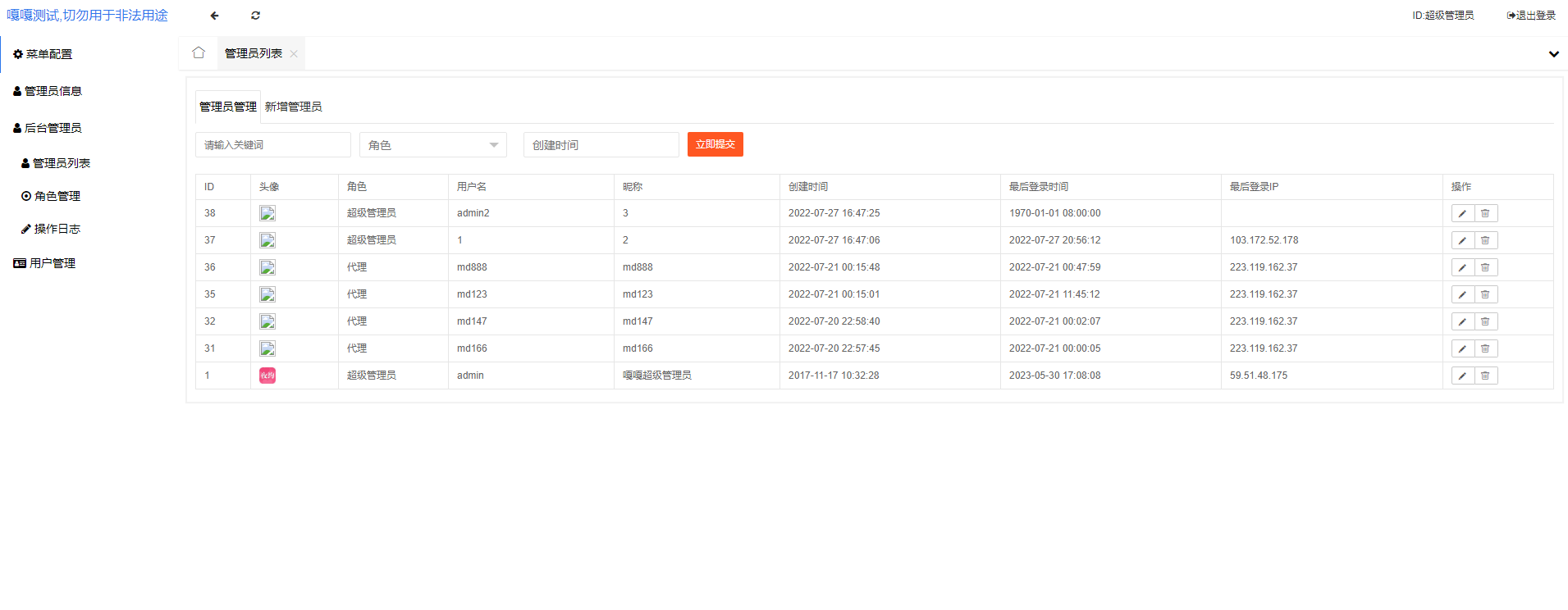Image resolution: width=1568 pixels, height=610 pixels.
Task: Close the 管理员列表 tab
Action: click(294, 54)
